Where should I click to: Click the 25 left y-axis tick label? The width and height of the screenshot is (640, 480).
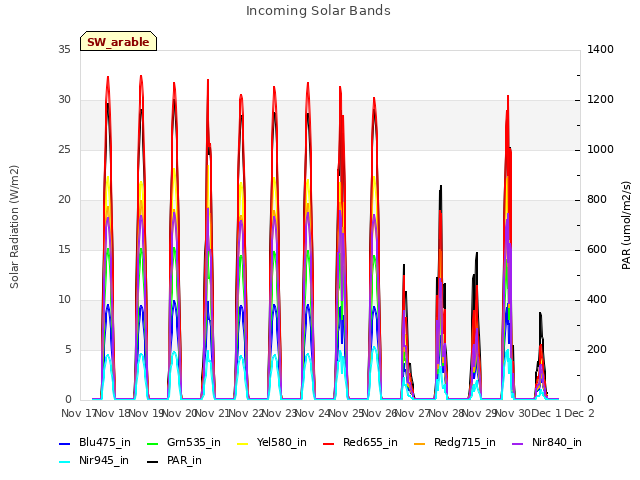pyautogui.click(x=64, y=149)
